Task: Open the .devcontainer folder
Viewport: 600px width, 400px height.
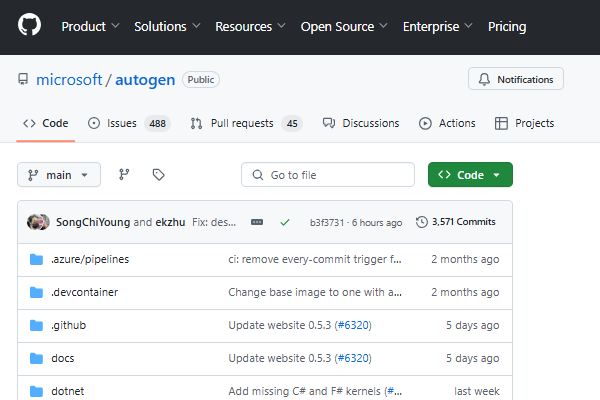Action: (85, 292)
